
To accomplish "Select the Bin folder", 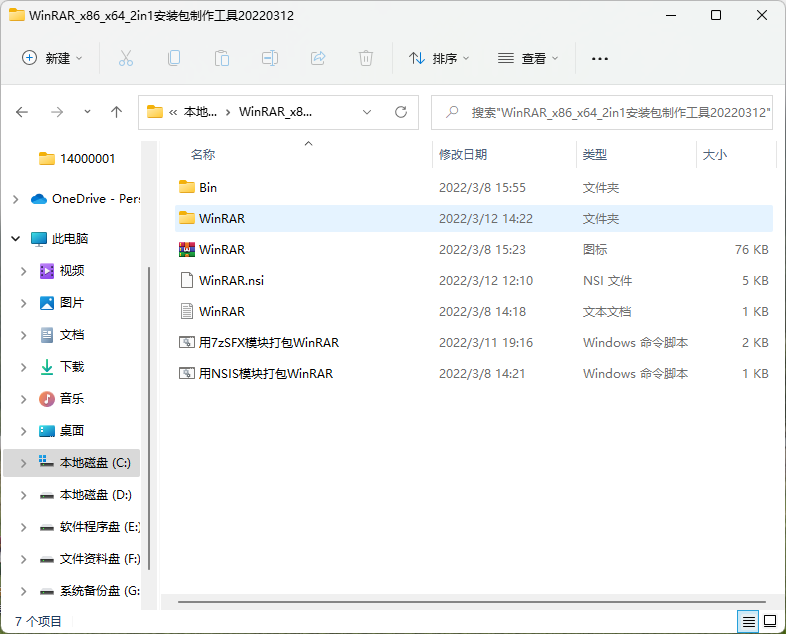I will (x=474, y=187).
